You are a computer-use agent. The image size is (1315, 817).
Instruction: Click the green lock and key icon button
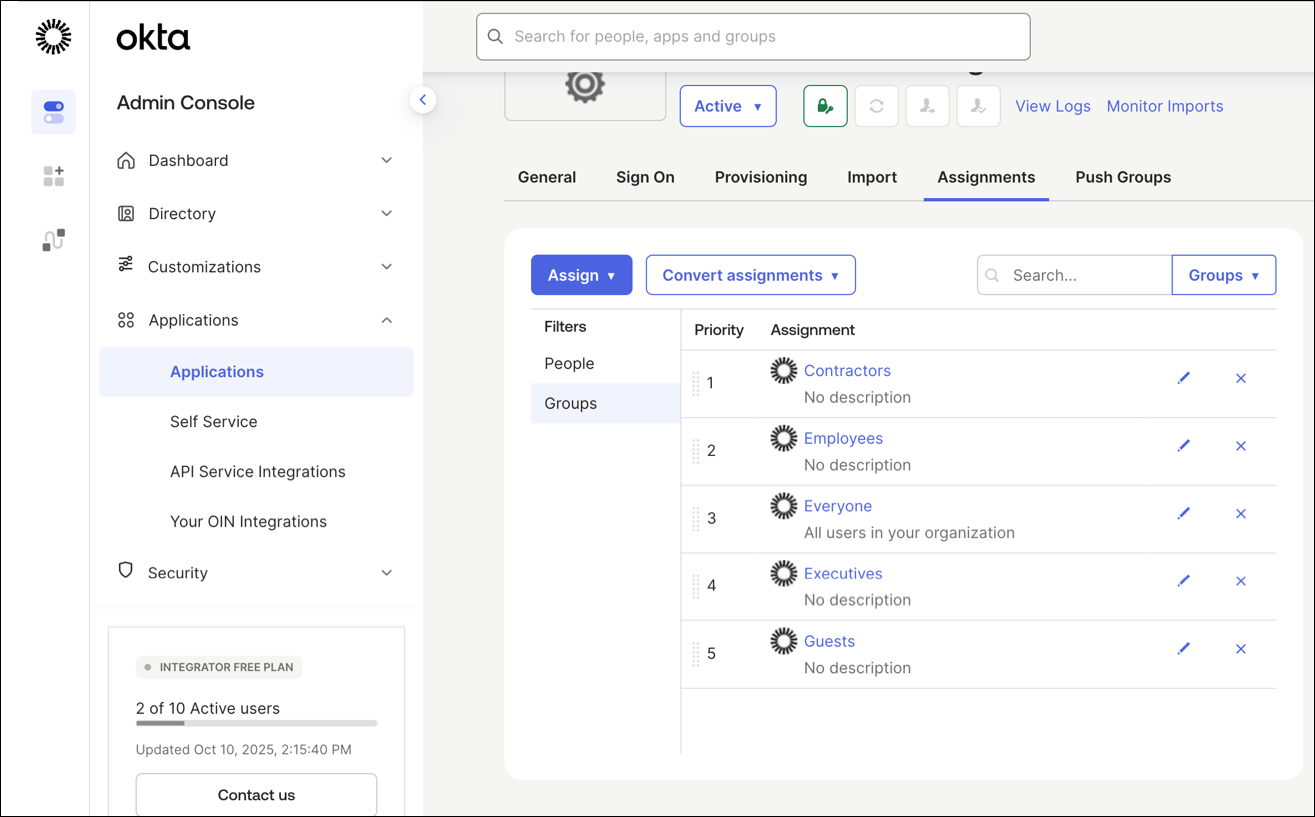click(825, 106)
